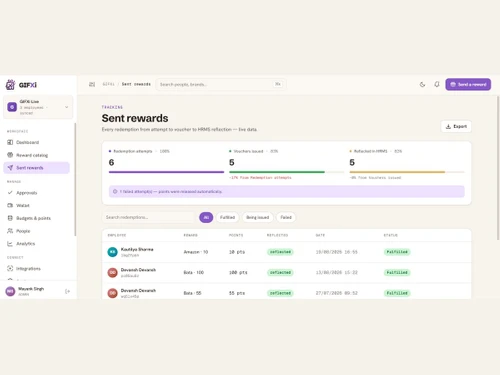500x375 pixels.
Task: Click the Sent rewards page heading
Action: point(135,118)
